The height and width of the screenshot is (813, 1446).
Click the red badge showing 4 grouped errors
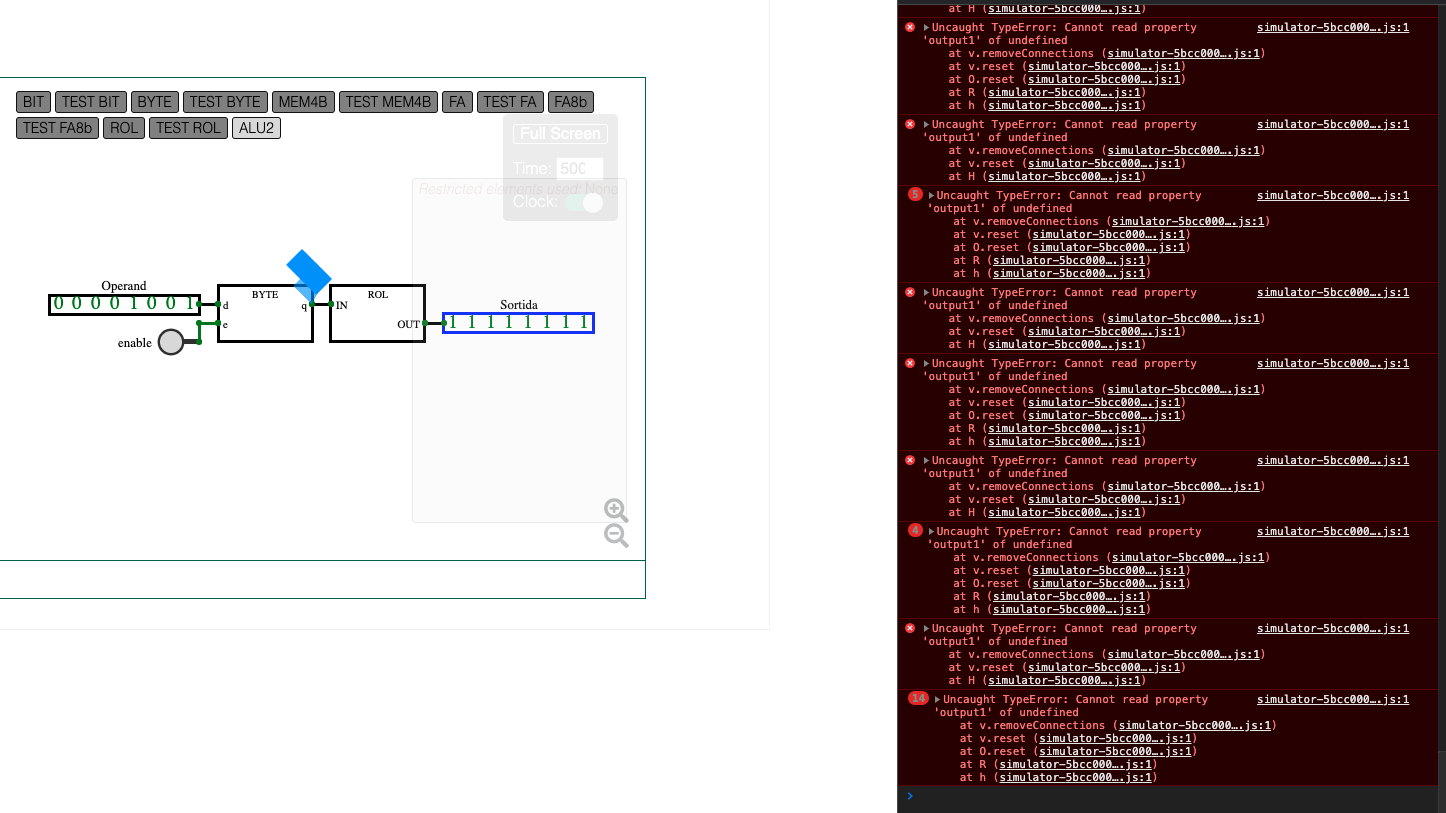pos(917,531)
